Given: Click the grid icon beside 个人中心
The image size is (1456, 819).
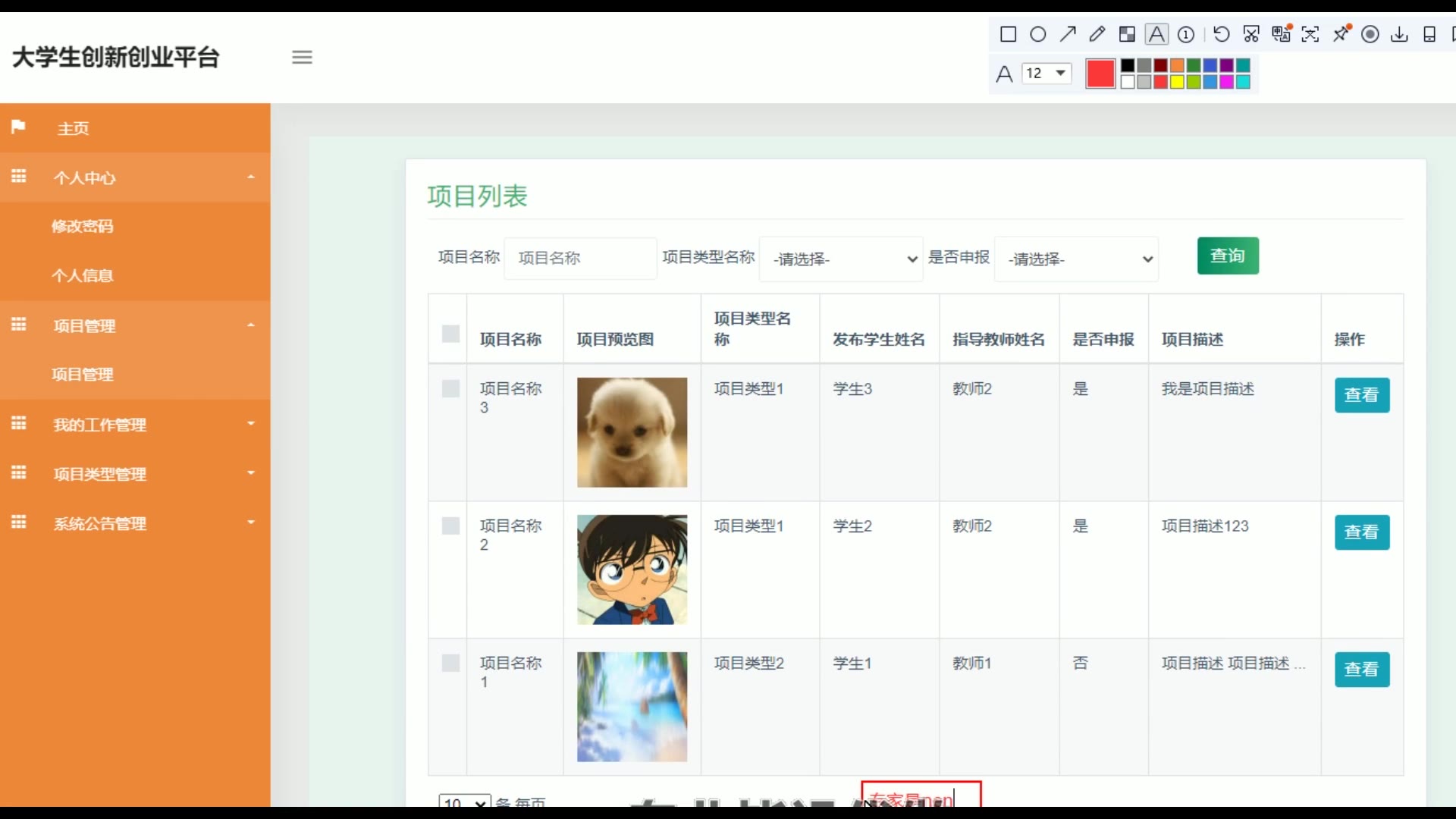Looking at the screenshot, I should point(18,177).
